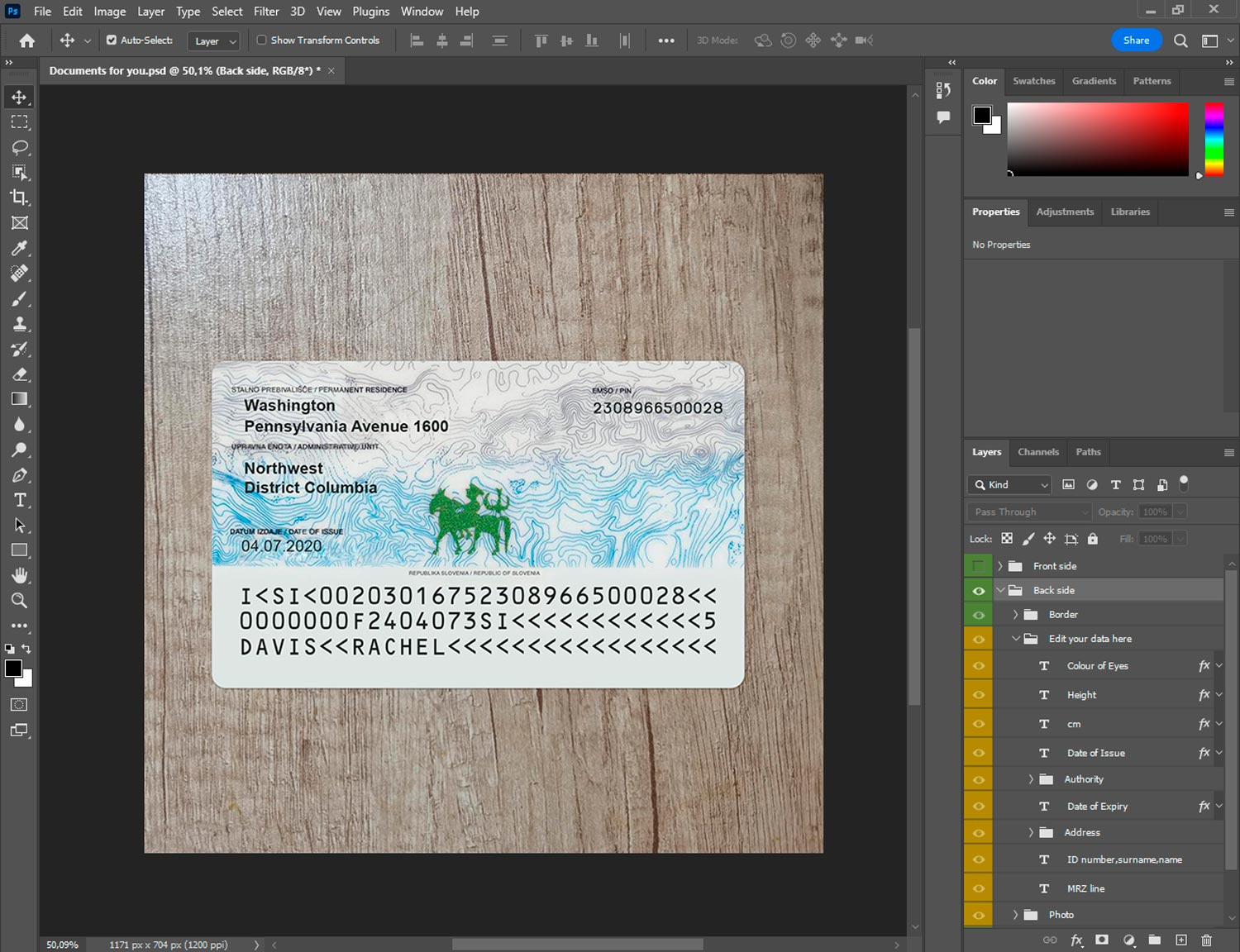Screen dimensions: 1240x952
Task: Open the Auto-Select Layer dropdown
Action: click(213, 40)
